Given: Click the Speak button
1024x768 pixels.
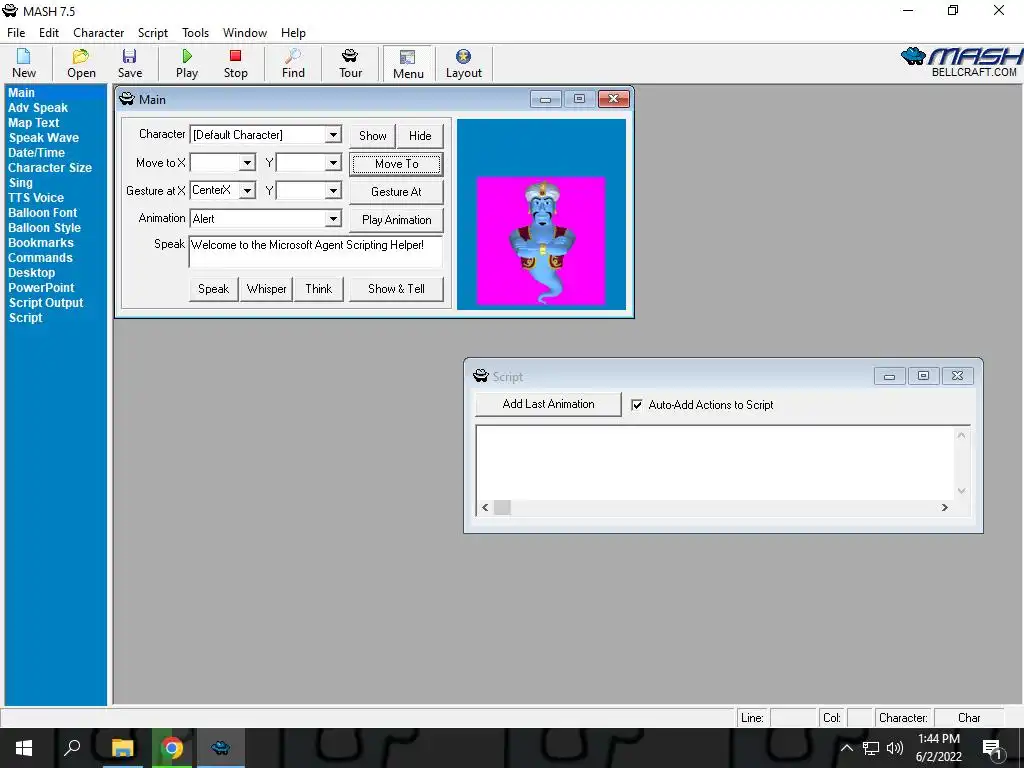Looking at the screenshot, I should click(x=214, y=289).
